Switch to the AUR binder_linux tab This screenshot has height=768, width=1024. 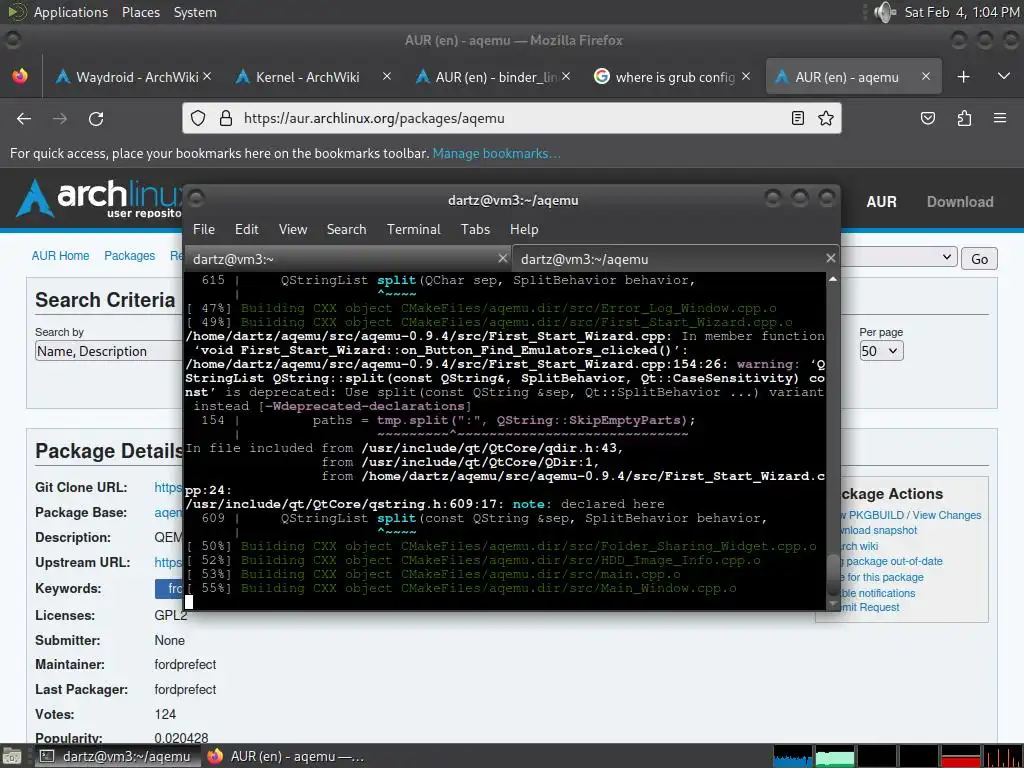coord(493,77)
